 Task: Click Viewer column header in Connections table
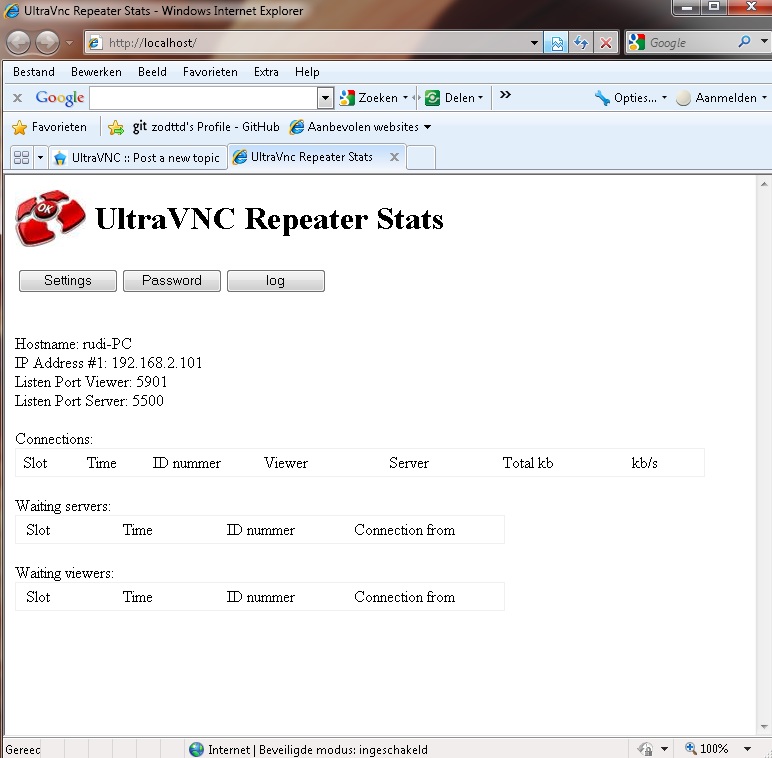pos(286,463)
